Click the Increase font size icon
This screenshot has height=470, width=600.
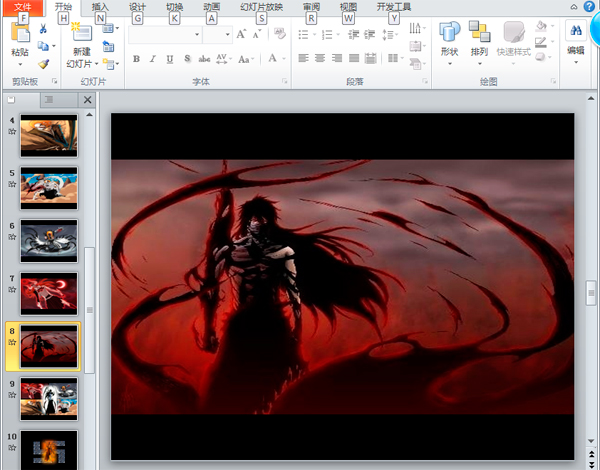tap(241, 34)
